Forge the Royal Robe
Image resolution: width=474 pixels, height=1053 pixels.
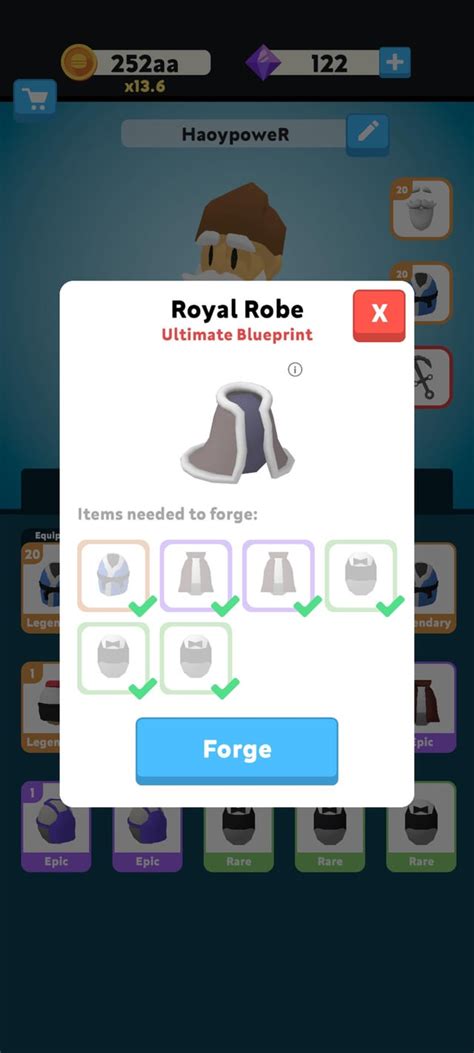(x=237, y=750)
